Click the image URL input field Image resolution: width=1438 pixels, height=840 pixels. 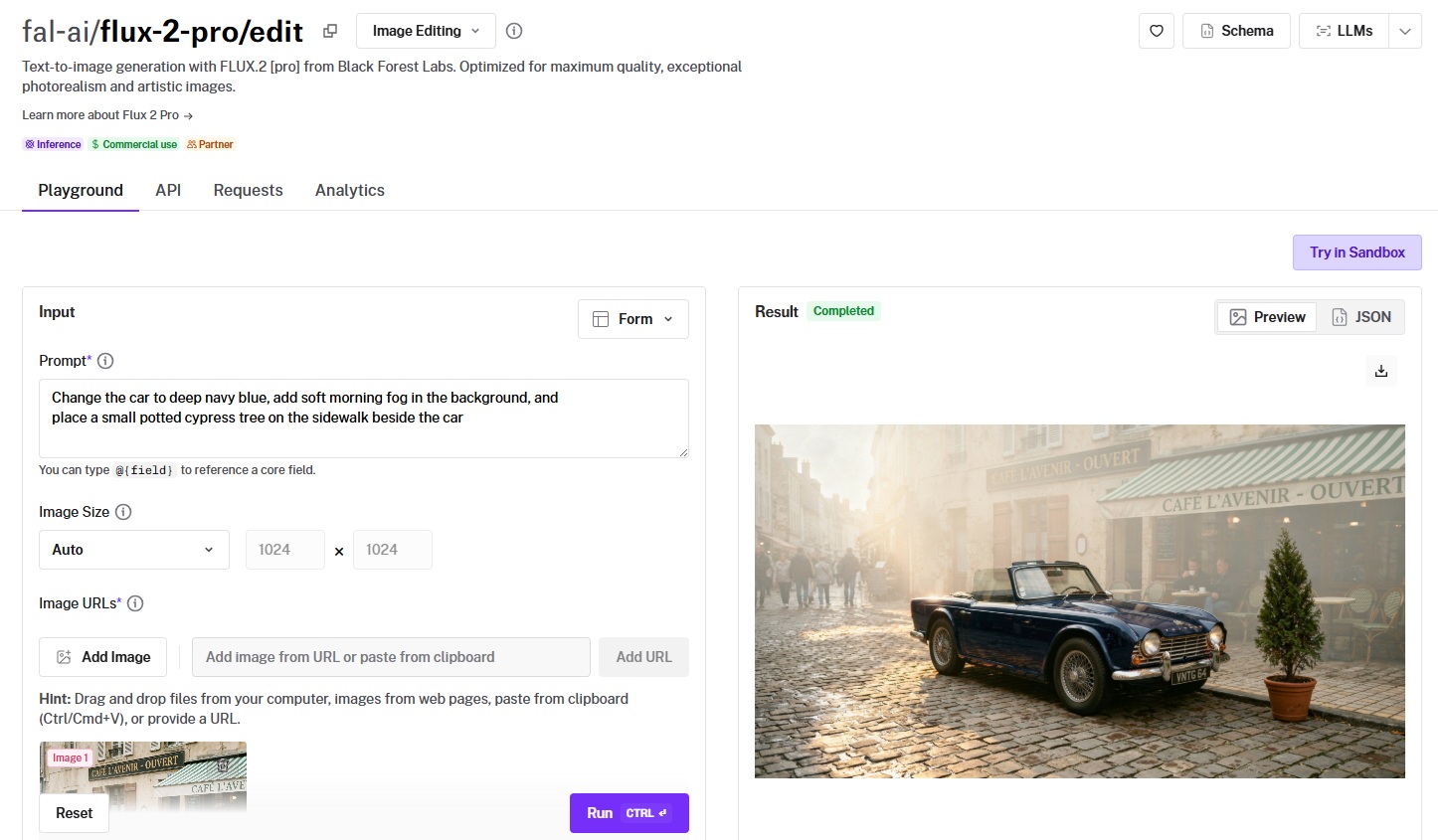(391, 657)
